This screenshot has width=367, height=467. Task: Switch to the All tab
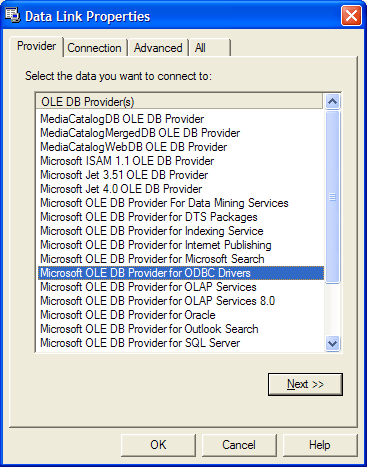(x=209, y=48)
